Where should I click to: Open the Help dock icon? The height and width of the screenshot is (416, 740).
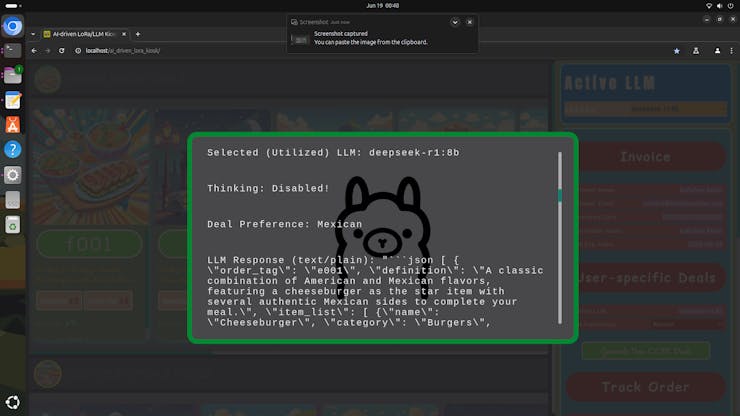(13, 150)
